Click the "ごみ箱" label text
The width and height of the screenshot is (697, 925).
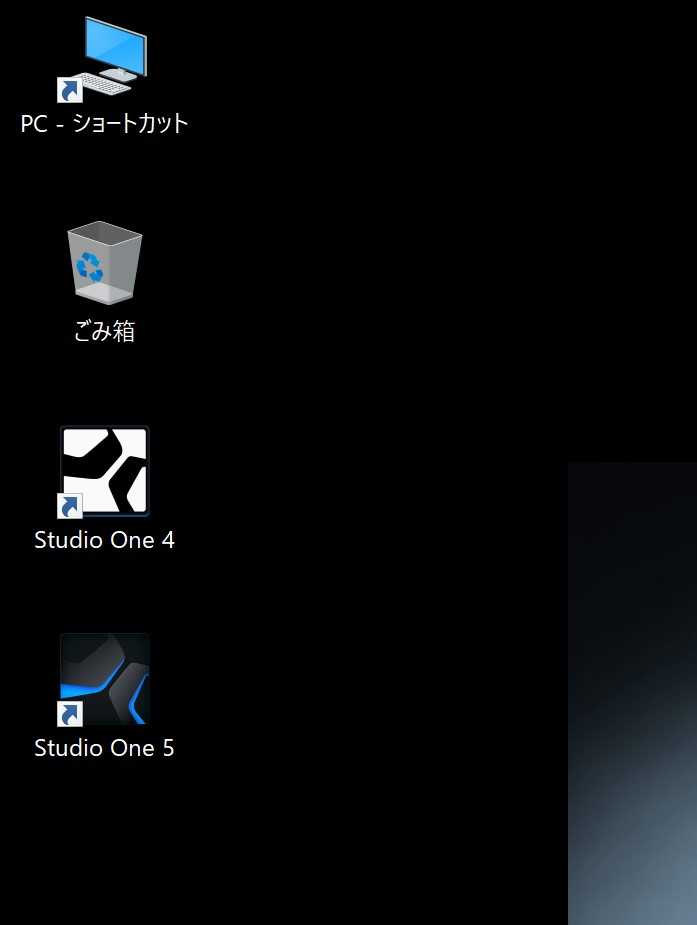pos(104,331)
